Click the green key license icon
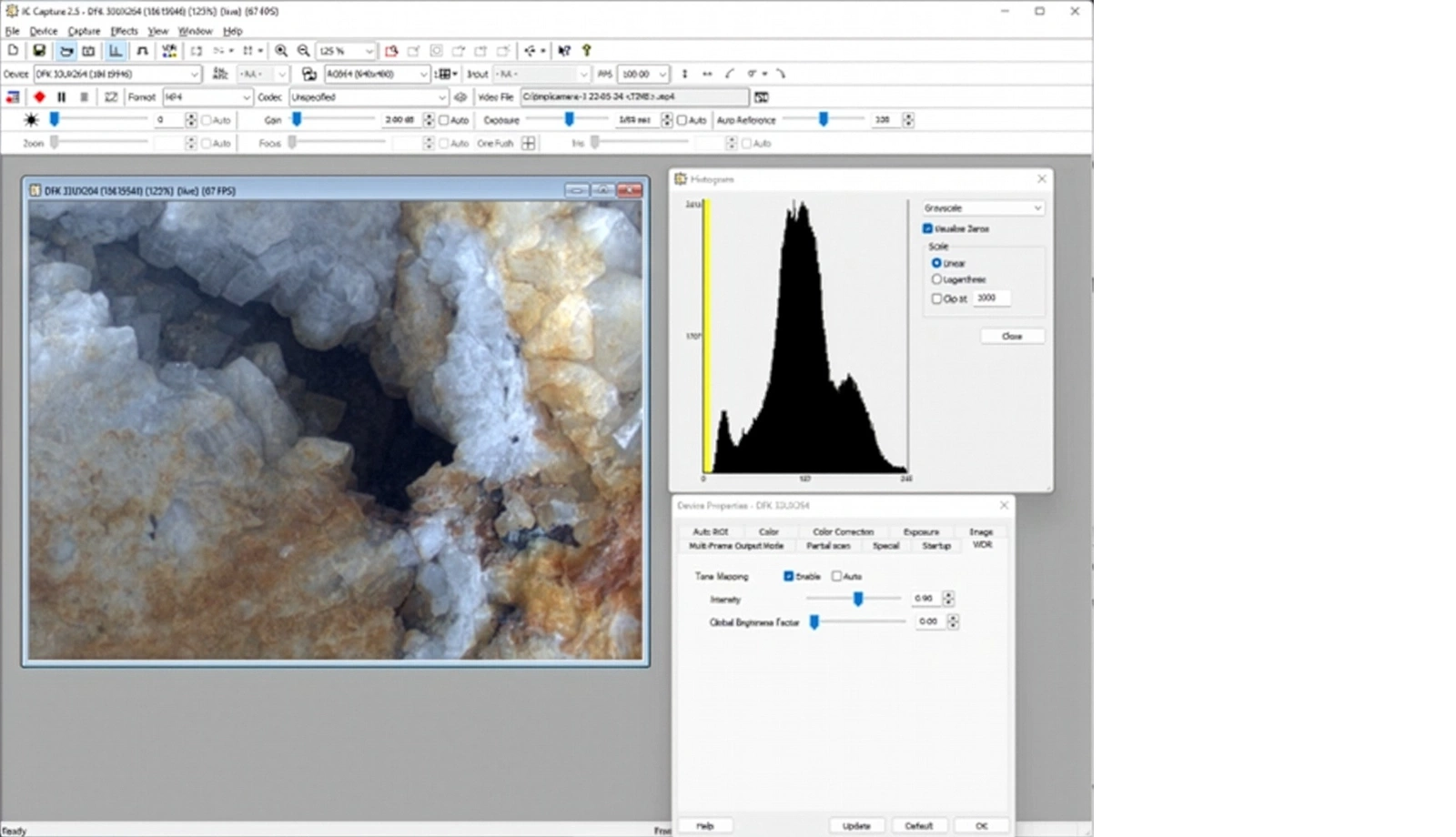 587,51
